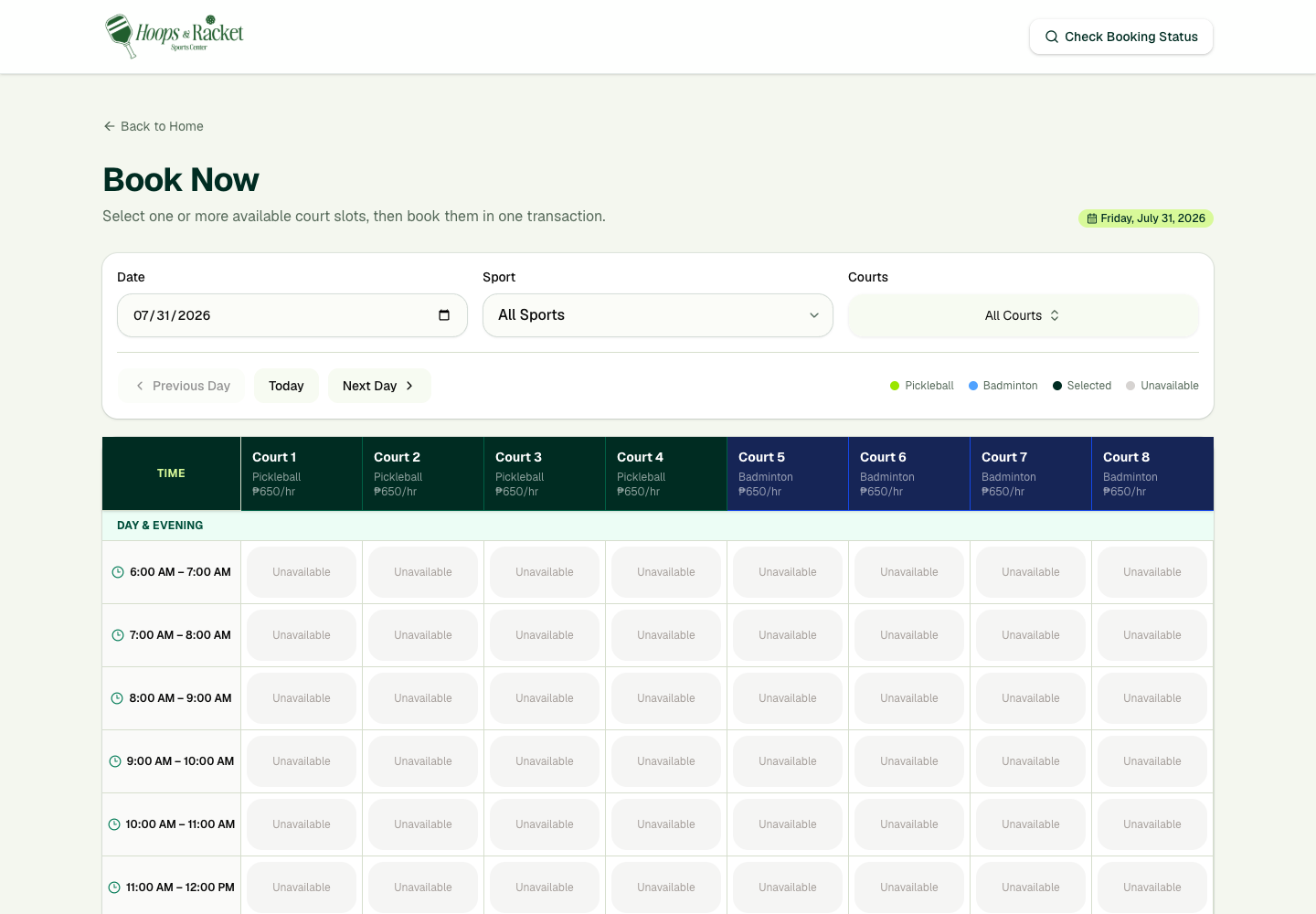Click the back arrow icon beside Back to Home
The height and width of the screenshot is (914, 1316).
110,126
